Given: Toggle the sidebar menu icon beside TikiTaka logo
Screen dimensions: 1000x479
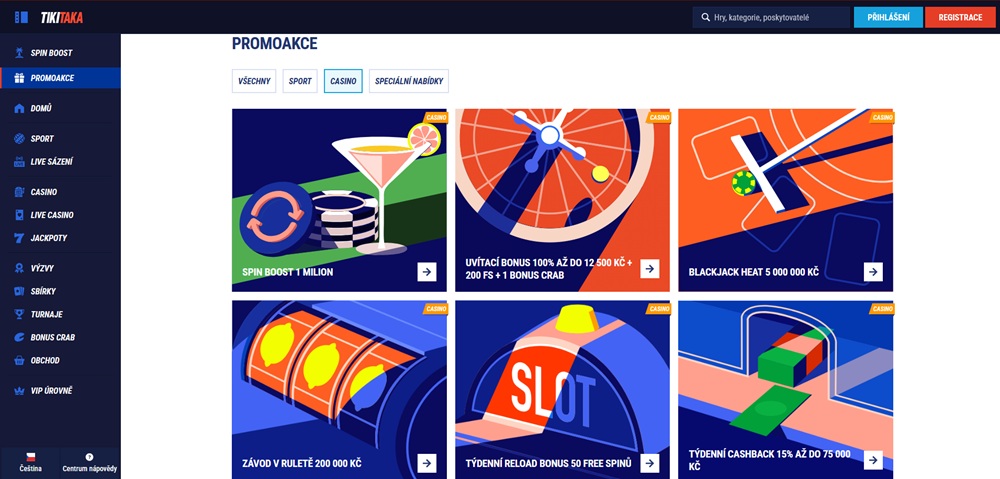Looking at the screenshot, I should pos(21,17).
